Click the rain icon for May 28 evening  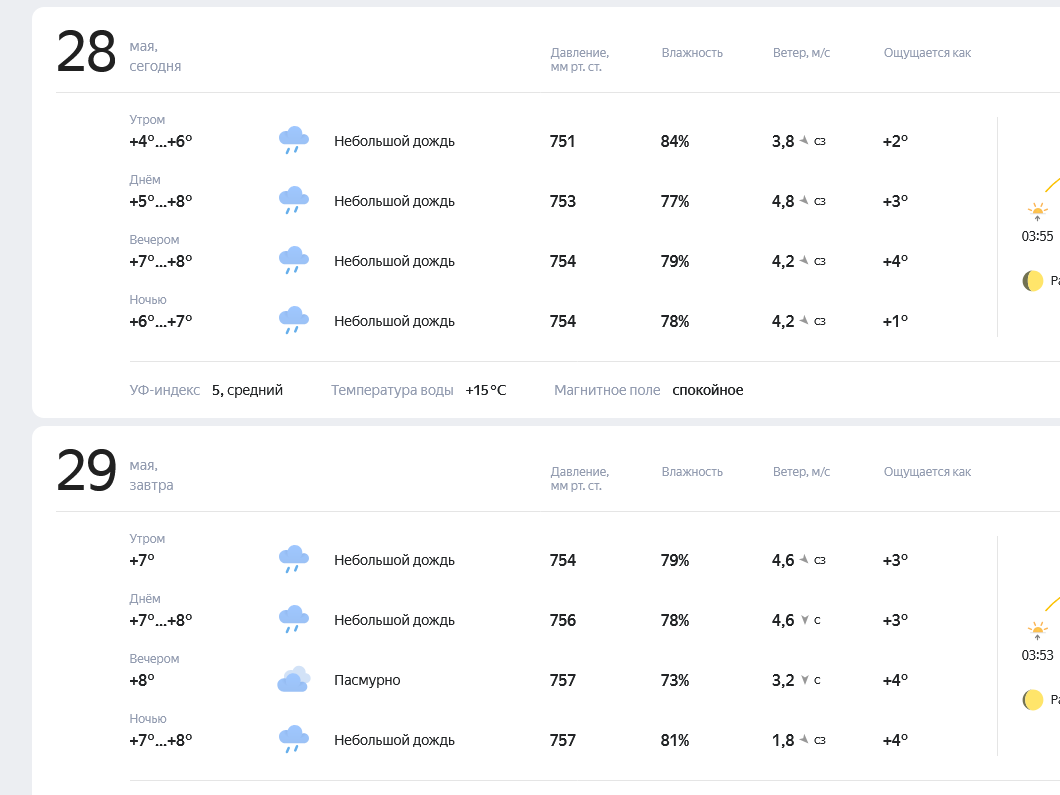[x=293, y=261]
